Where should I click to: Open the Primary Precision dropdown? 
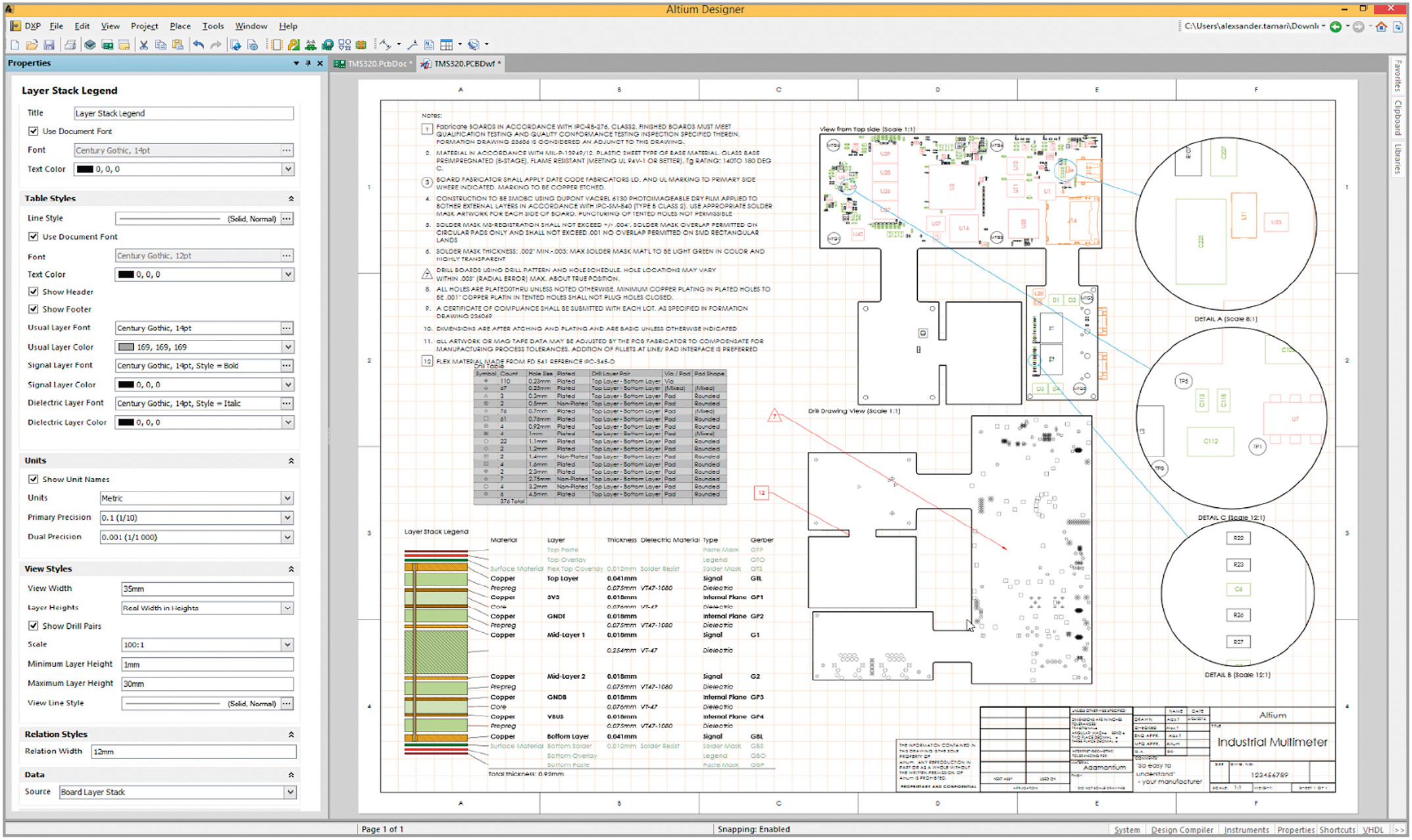pyautogui.click(x=288, y=518)
